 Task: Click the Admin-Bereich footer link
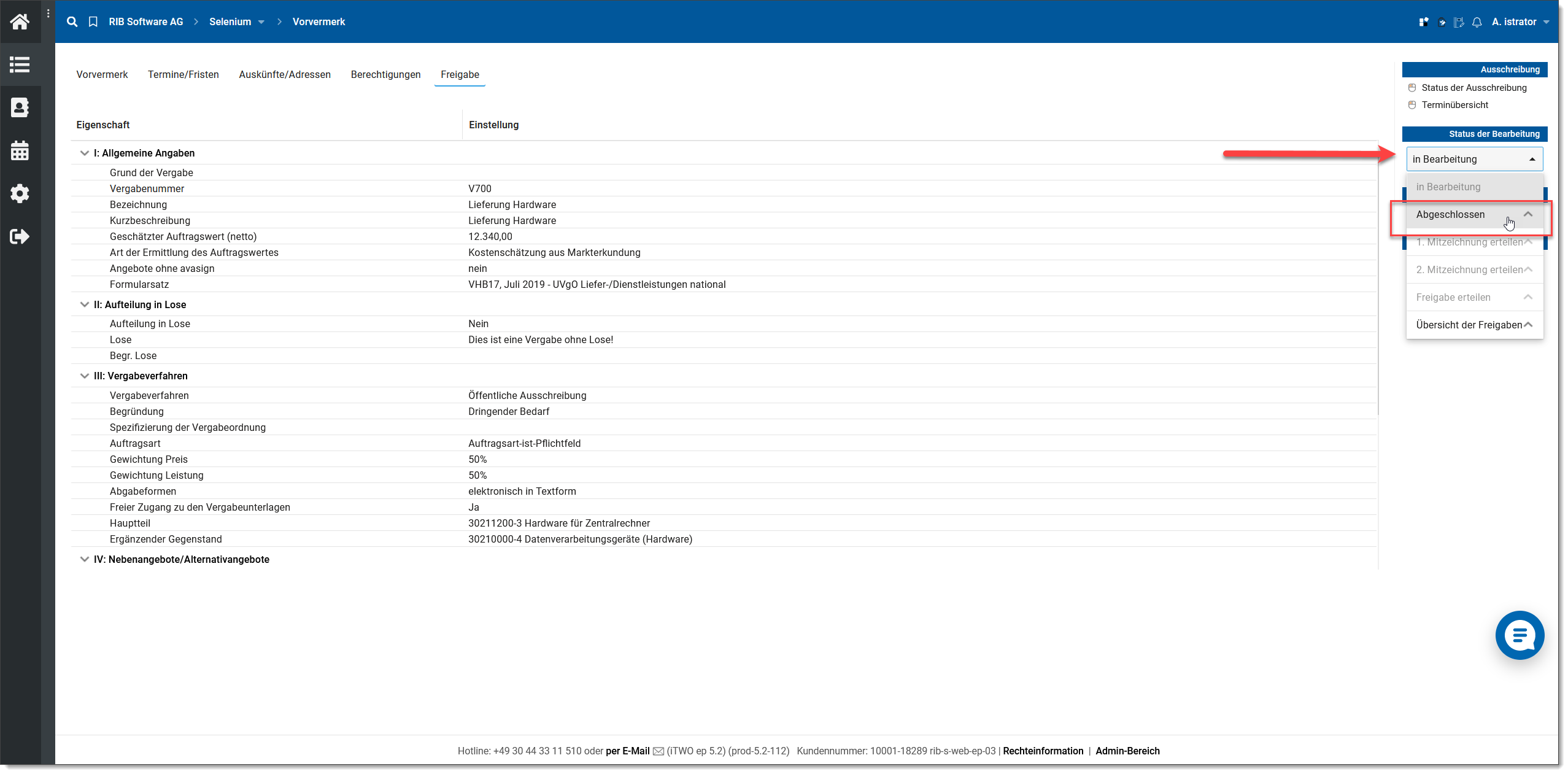(x=1127, y=751)
